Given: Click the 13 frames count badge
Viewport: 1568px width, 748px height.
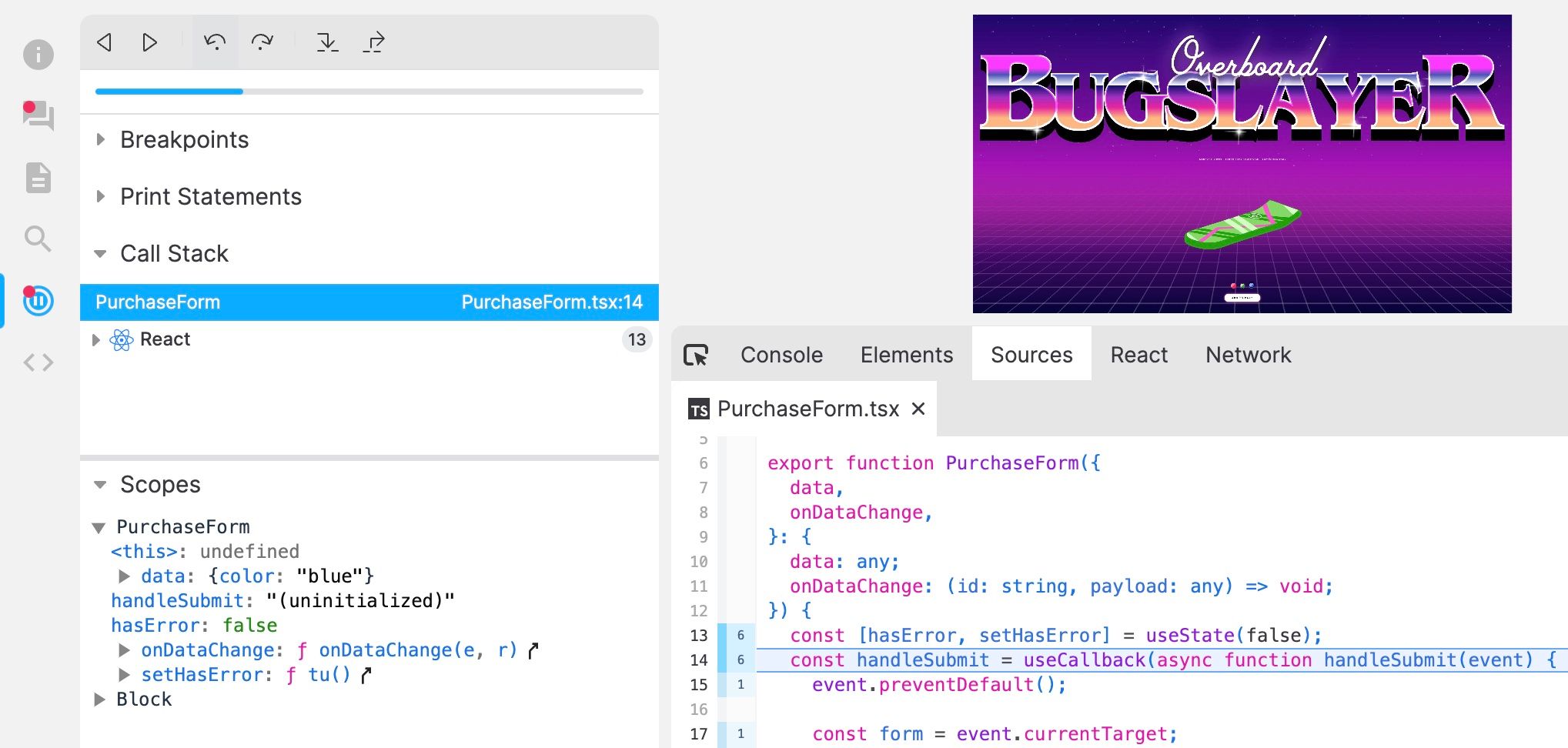Looking at the screenshot, I should tap(637, 340).
